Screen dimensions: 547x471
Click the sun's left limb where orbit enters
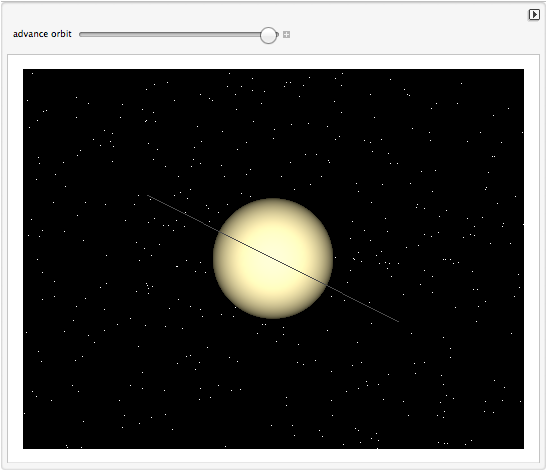coord(219,231)
